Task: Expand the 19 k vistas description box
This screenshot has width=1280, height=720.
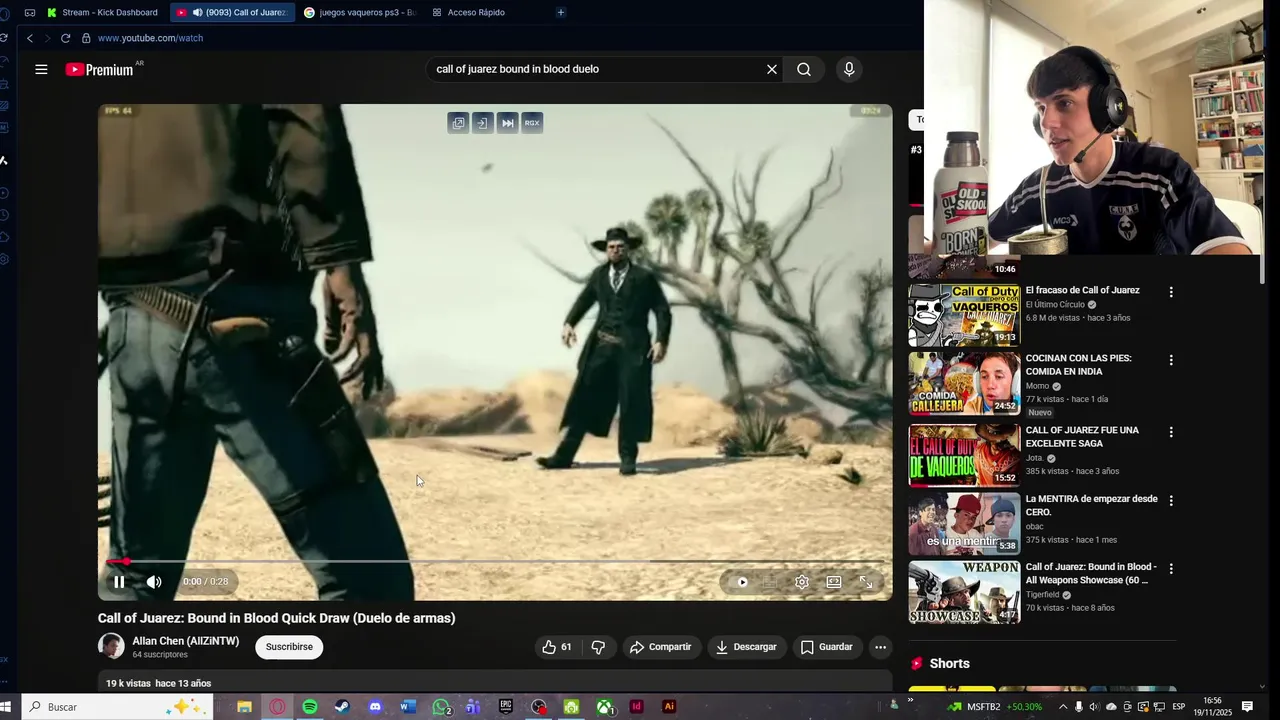Action: click(495, 683)
